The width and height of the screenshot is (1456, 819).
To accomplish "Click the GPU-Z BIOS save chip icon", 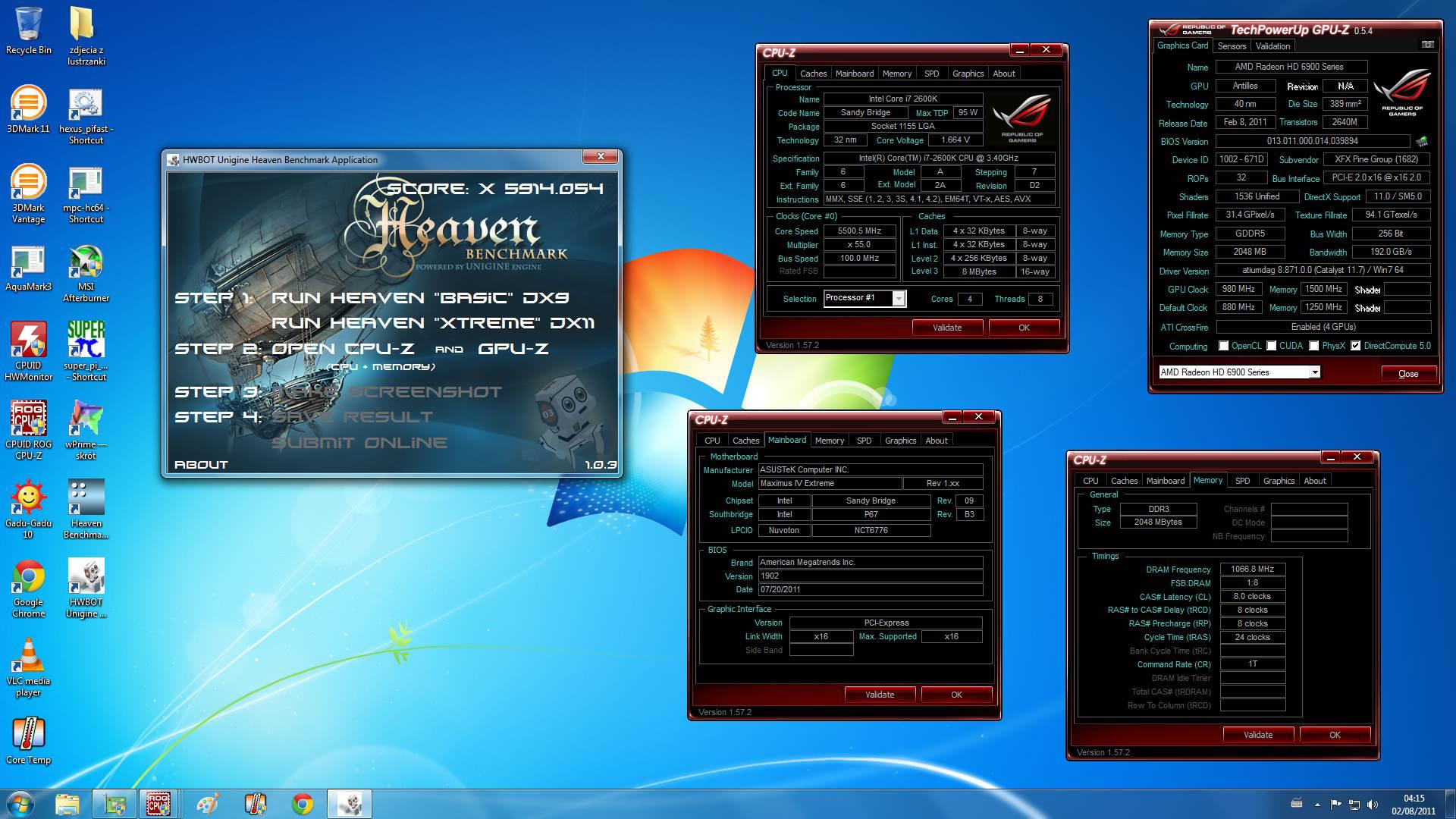I will (1422, 141).
